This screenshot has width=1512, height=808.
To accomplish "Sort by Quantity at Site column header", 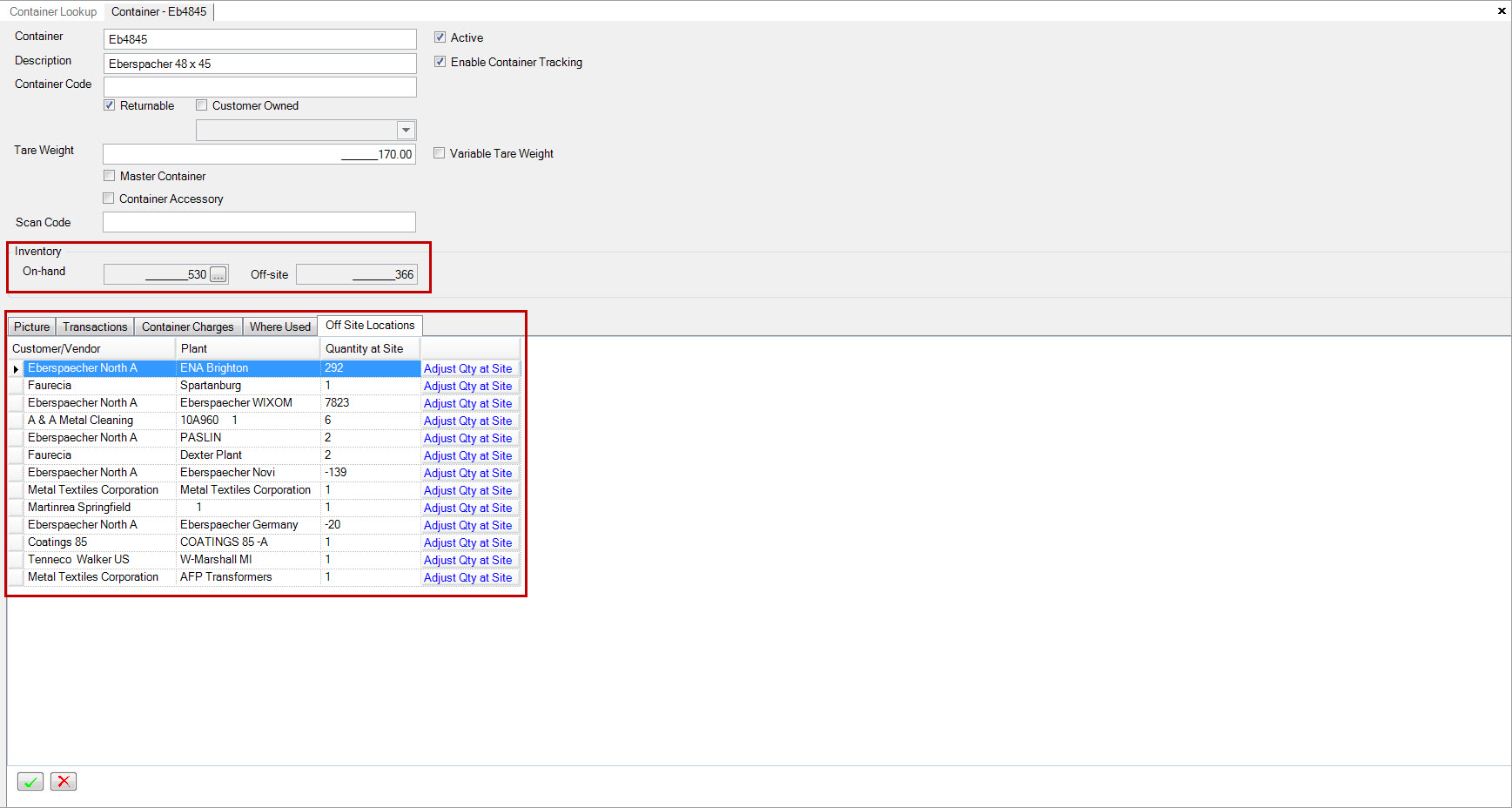I will (370, 348).
